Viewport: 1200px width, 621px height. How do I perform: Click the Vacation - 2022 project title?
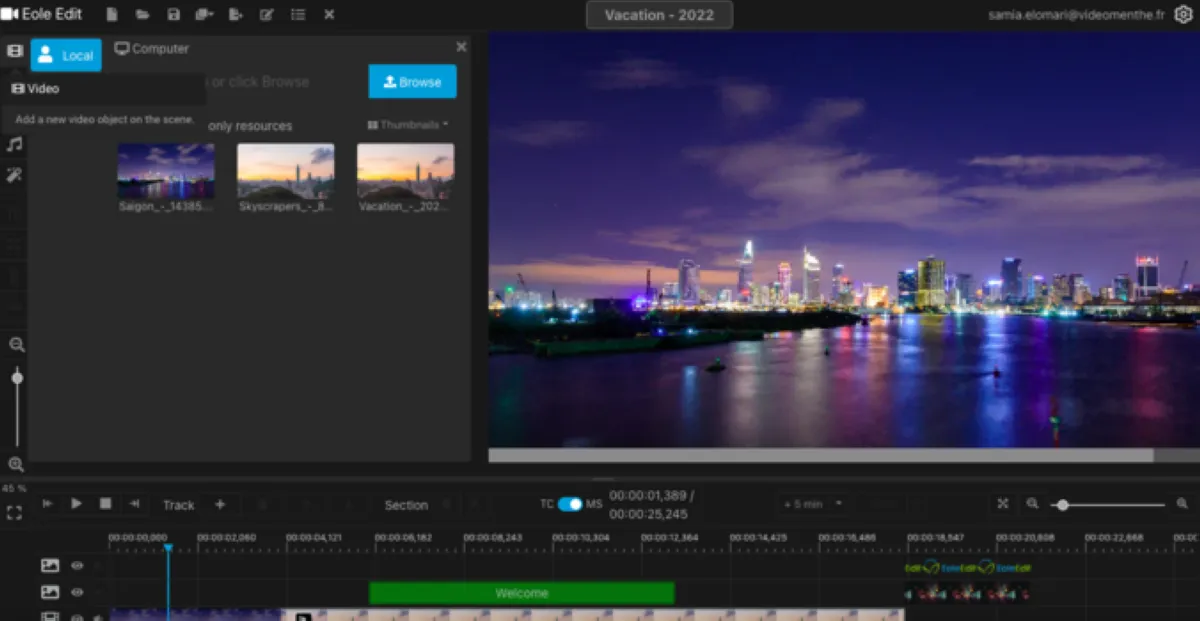tap(659, 15)
